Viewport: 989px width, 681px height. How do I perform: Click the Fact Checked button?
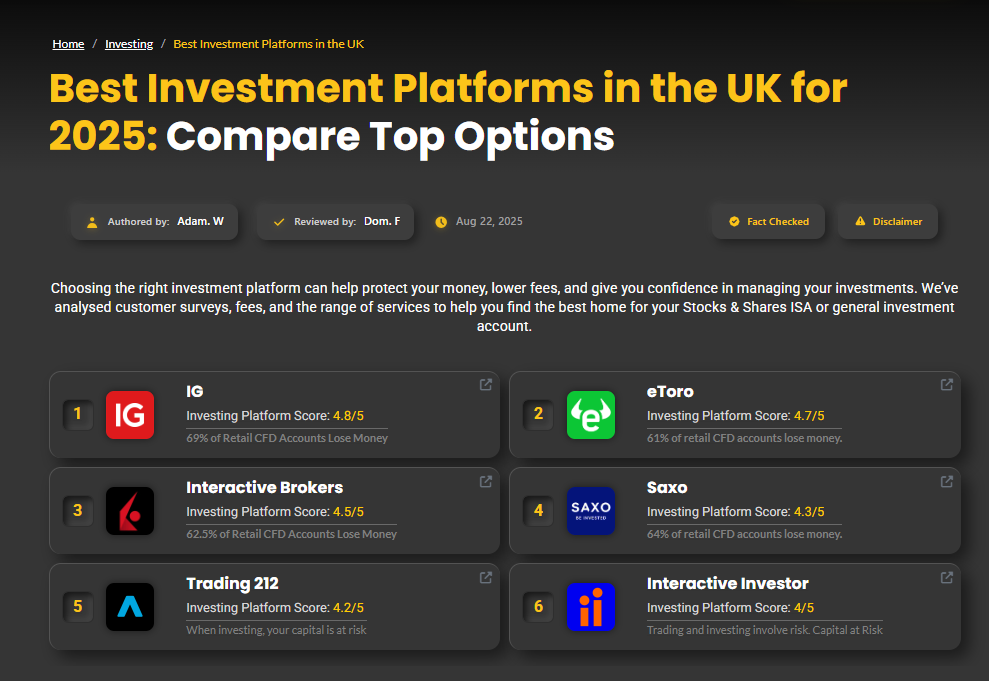768,221
